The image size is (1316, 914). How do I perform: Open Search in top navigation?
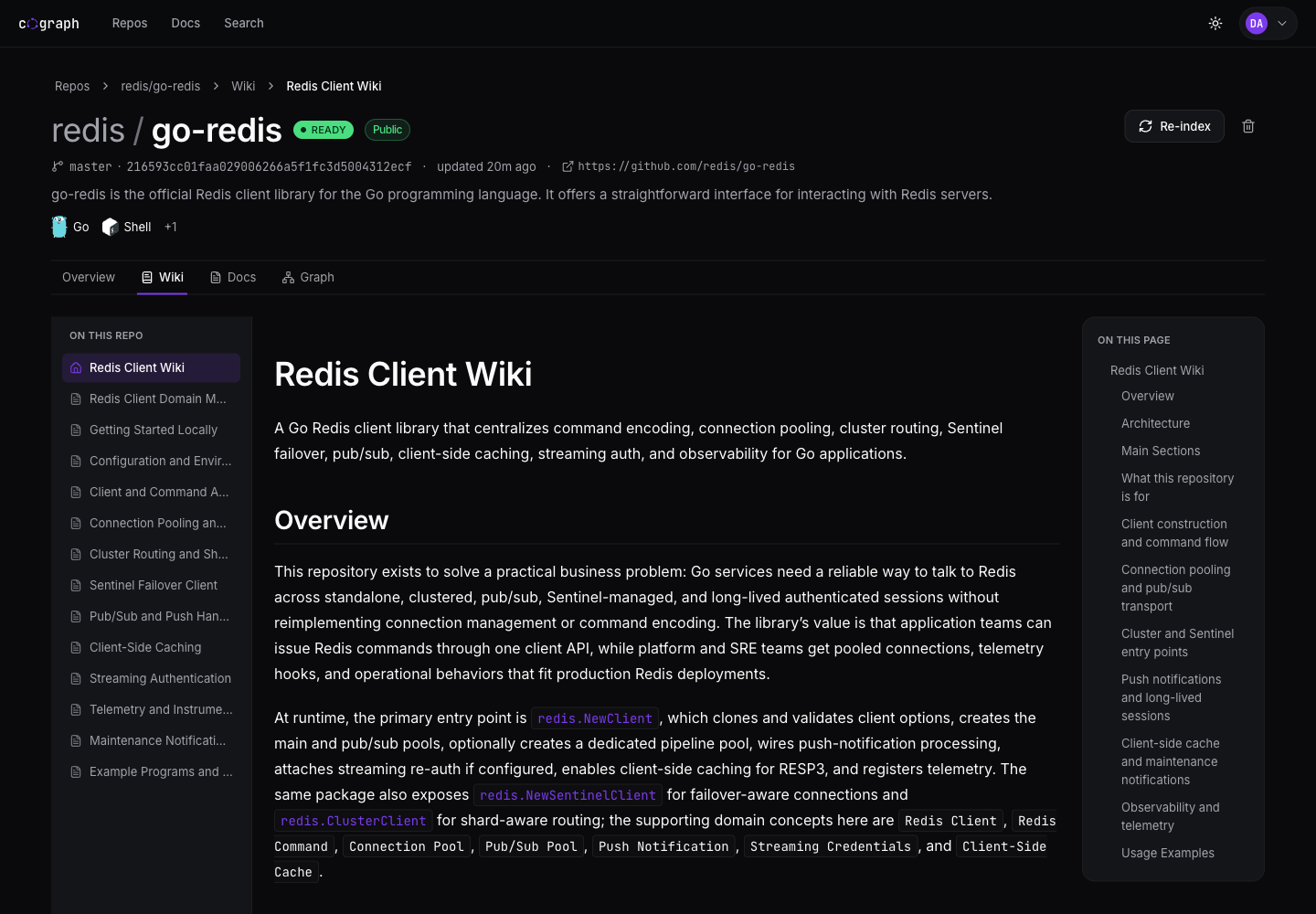[244, 24]
